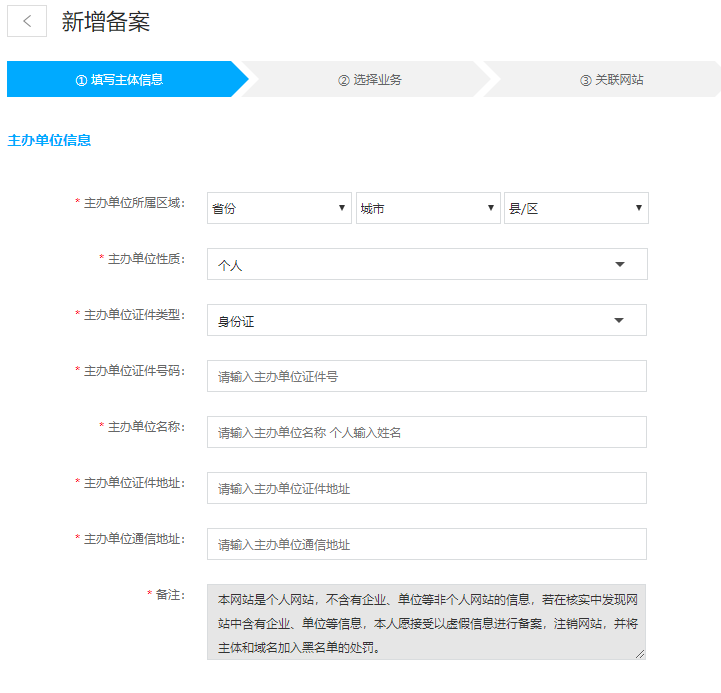Viewport: 721px width, 693px height.
Task: Go to step 2 选择业务
Action: [369, 80]
